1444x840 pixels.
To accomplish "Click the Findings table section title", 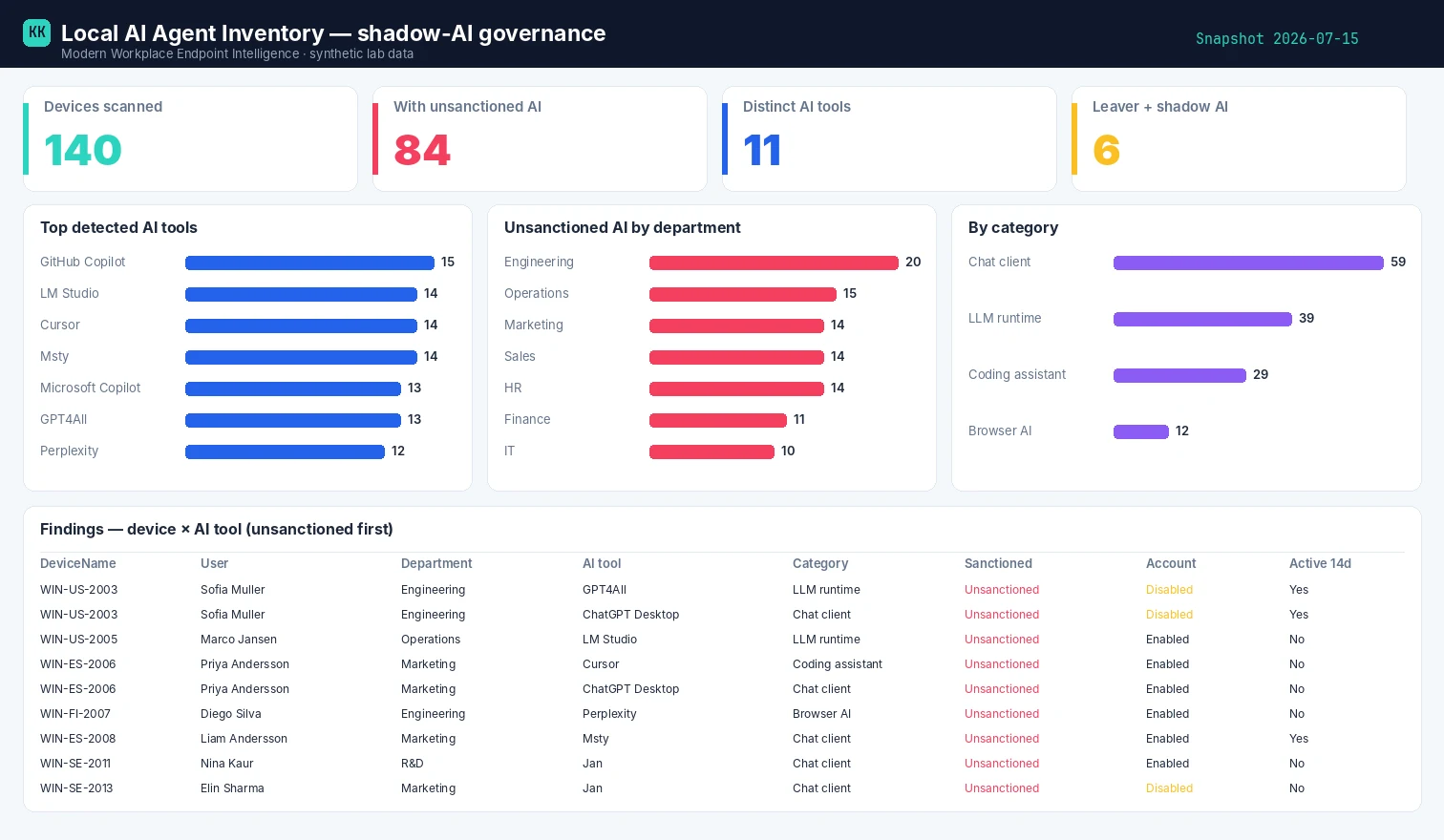I will pyautogui.click(x=217, y=530).
